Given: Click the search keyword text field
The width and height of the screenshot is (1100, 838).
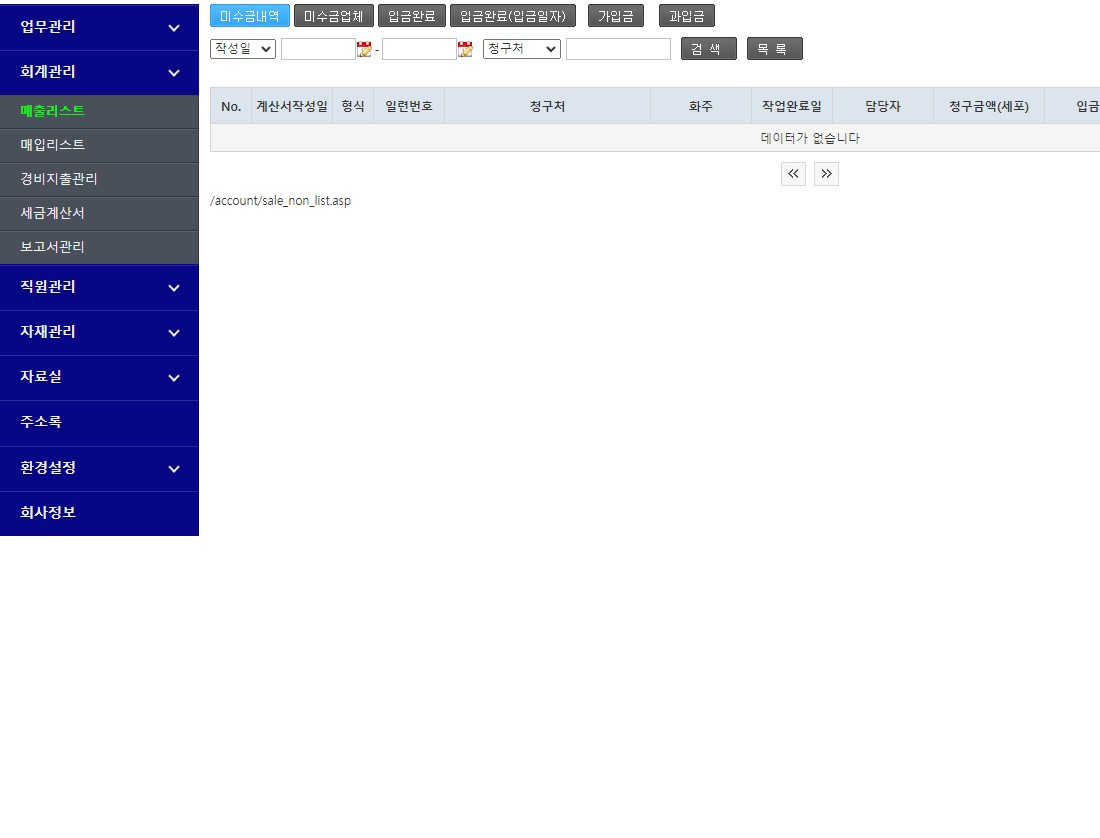Looking at the screenshot, I should pos(618,49).
